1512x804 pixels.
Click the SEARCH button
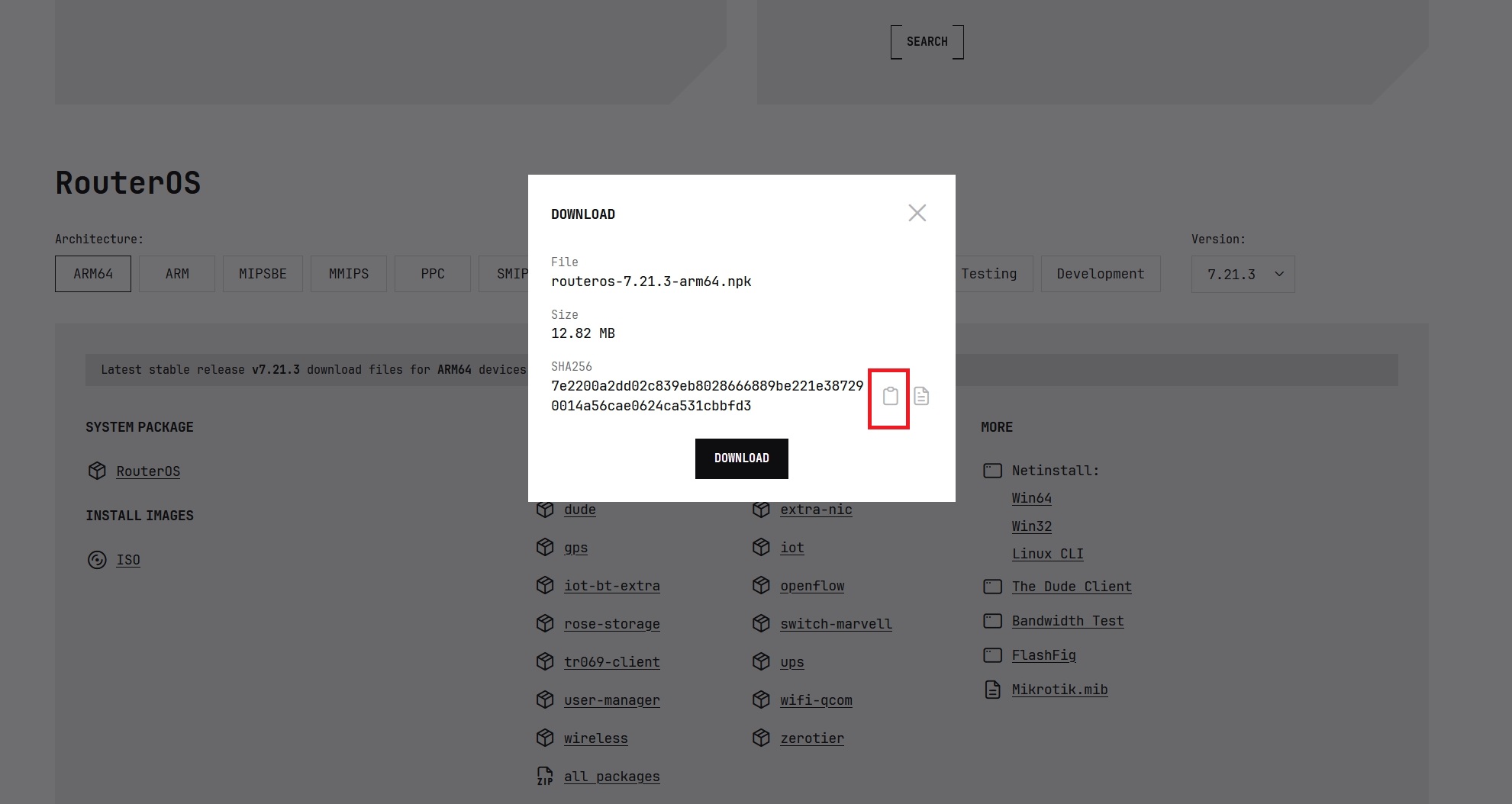pos(927,42)
